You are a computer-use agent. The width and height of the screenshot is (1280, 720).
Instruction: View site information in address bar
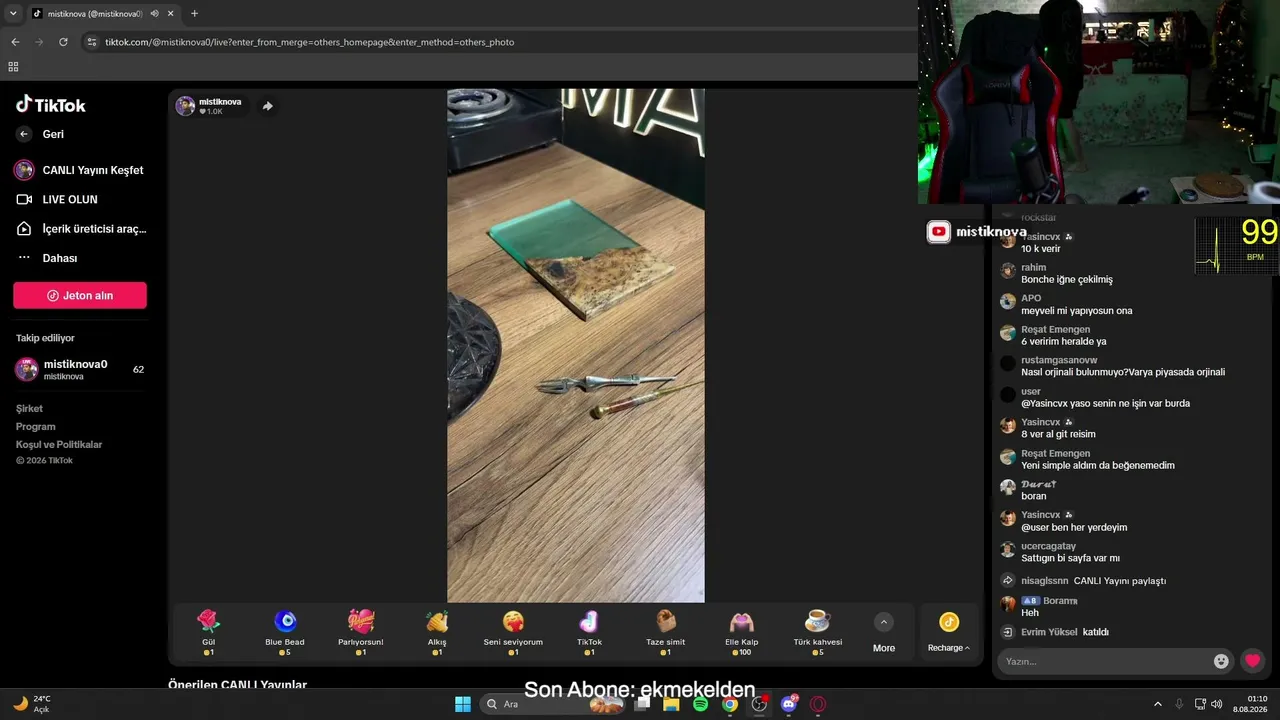coord(91,42)
